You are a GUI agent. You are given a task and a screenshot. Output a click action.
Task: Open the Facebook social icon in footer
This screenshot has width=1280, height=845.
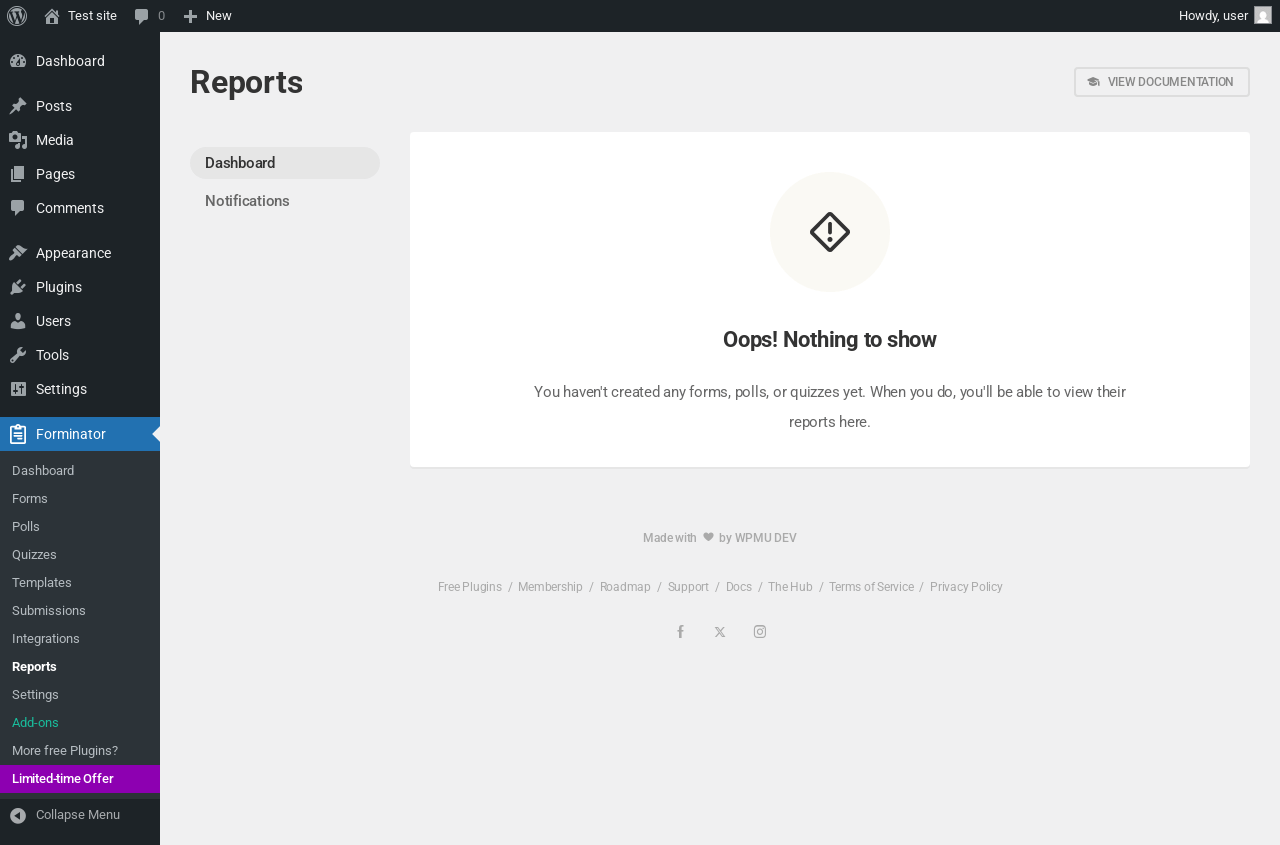tap(680, 631)
